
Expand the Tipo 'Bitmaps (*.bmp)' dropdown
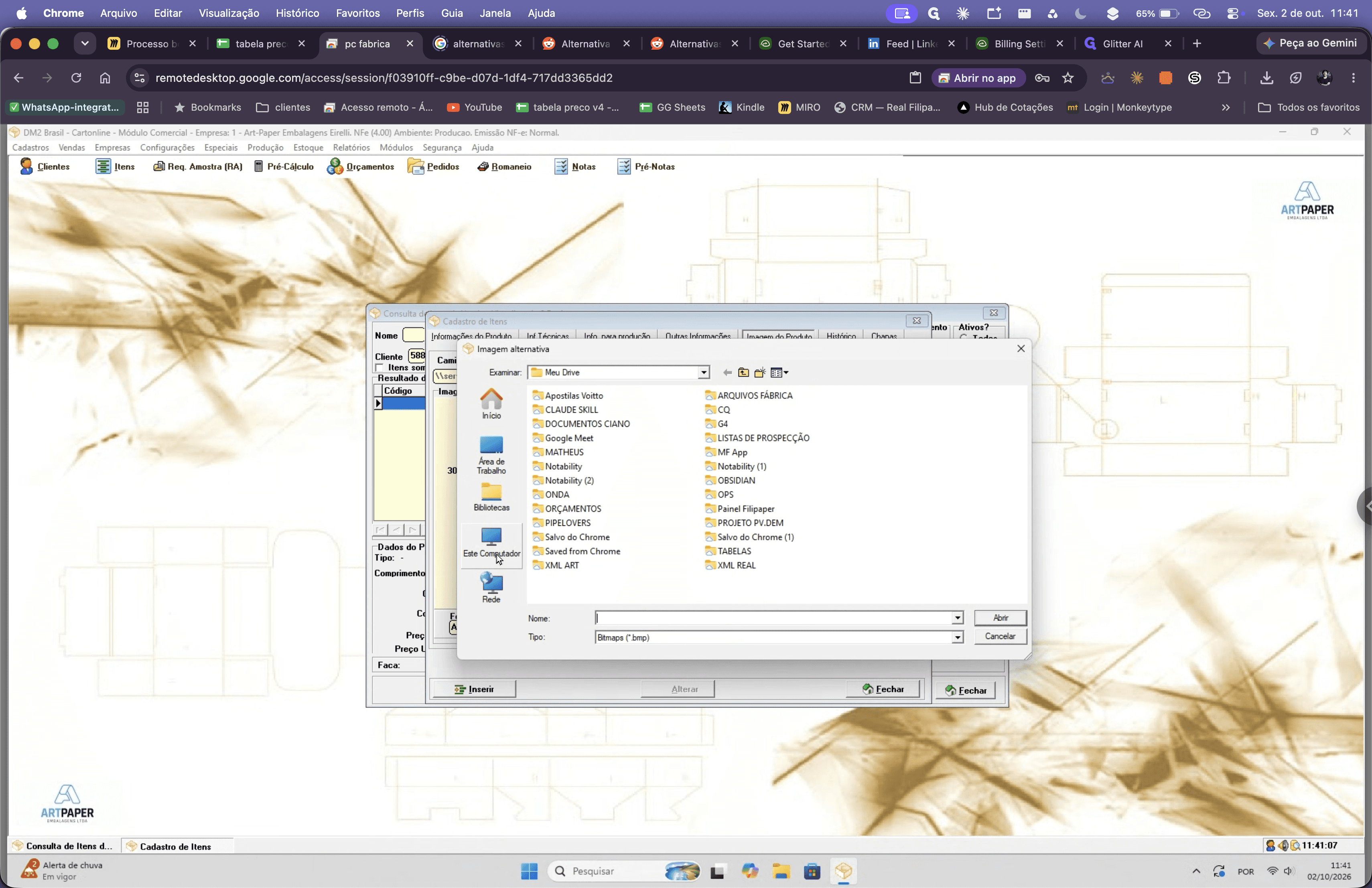(957, 637)
